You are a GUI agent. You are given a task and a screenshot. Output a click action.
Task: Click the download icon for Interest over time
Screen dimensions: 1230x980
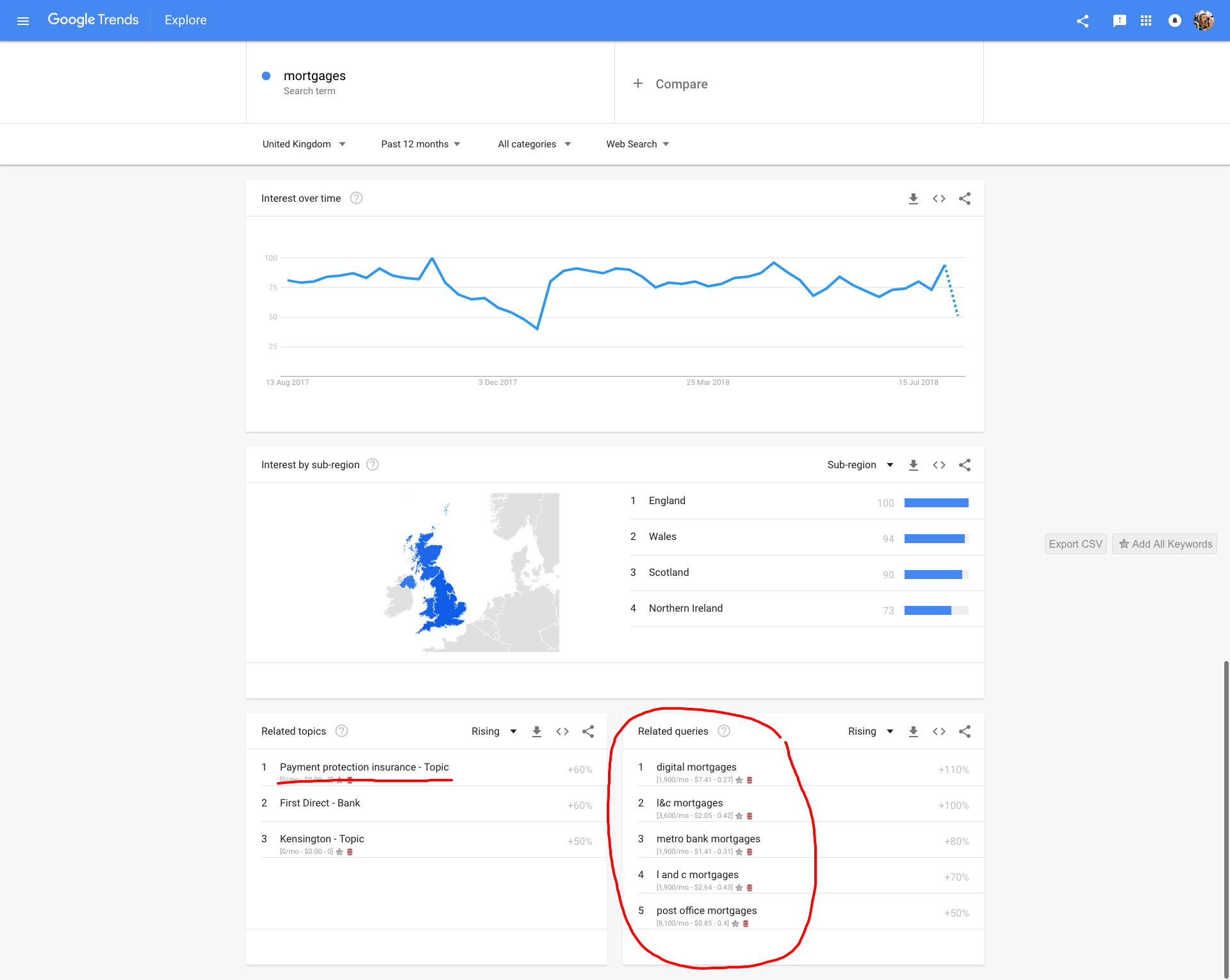click(x=912, y=198)
